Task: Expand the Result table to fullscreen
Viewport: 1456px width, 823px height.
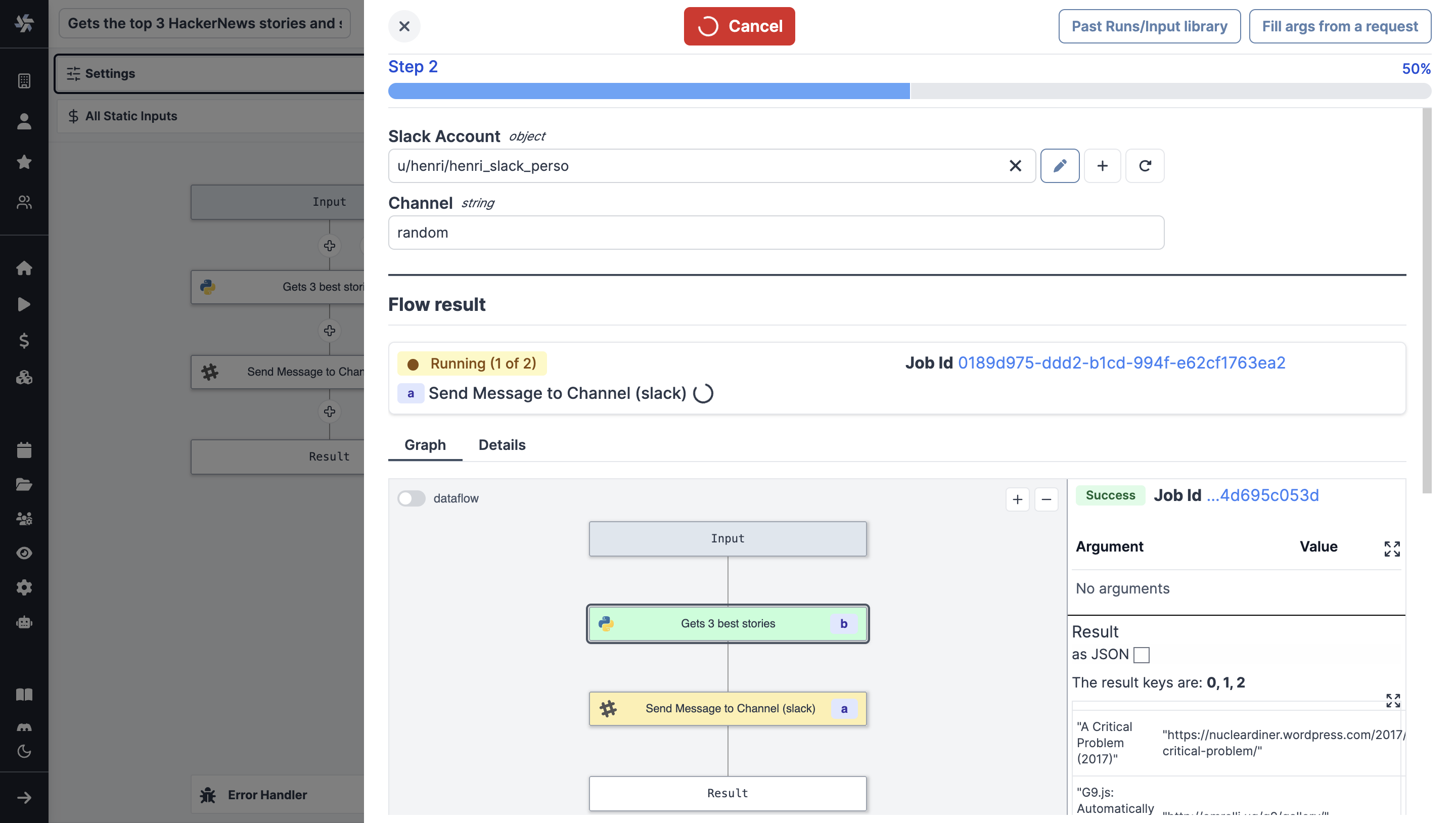Action: tap(1393, 701)
